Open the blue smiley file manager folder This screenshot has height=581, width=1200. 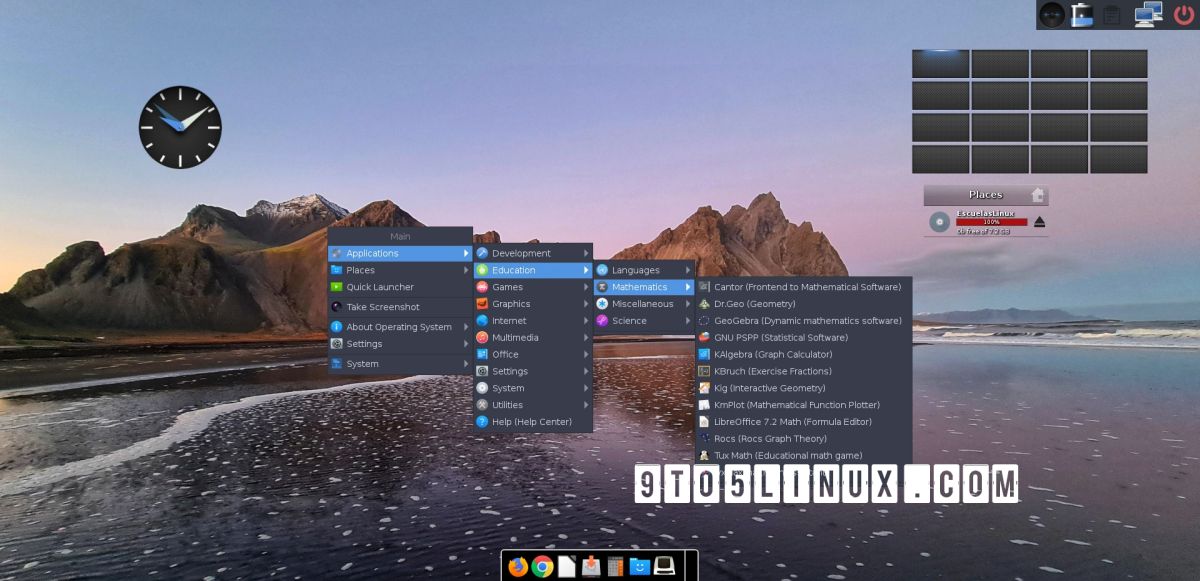click(x=640, y=567)
